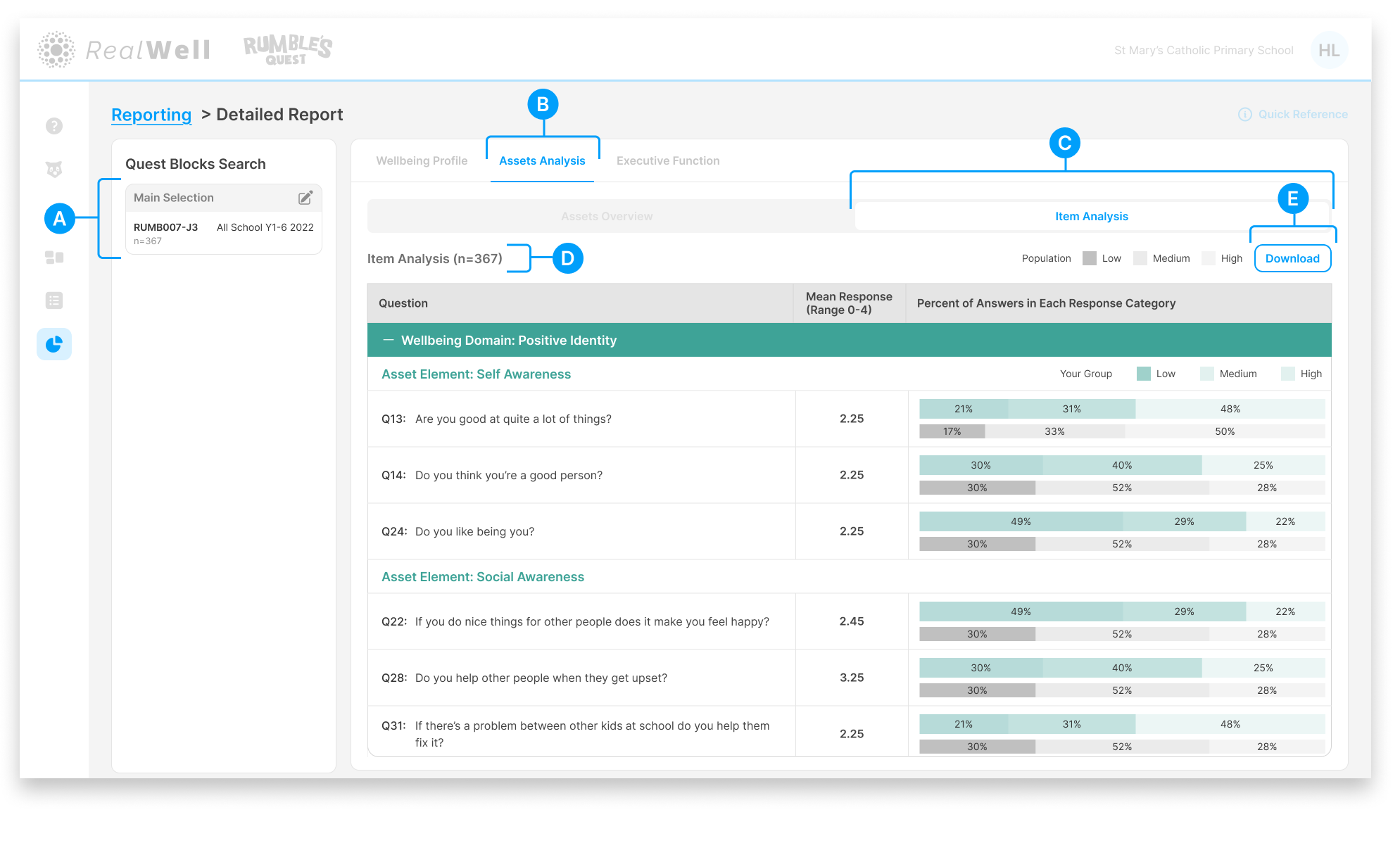Select the Assets Analysis tab

[x=542, y=161]
